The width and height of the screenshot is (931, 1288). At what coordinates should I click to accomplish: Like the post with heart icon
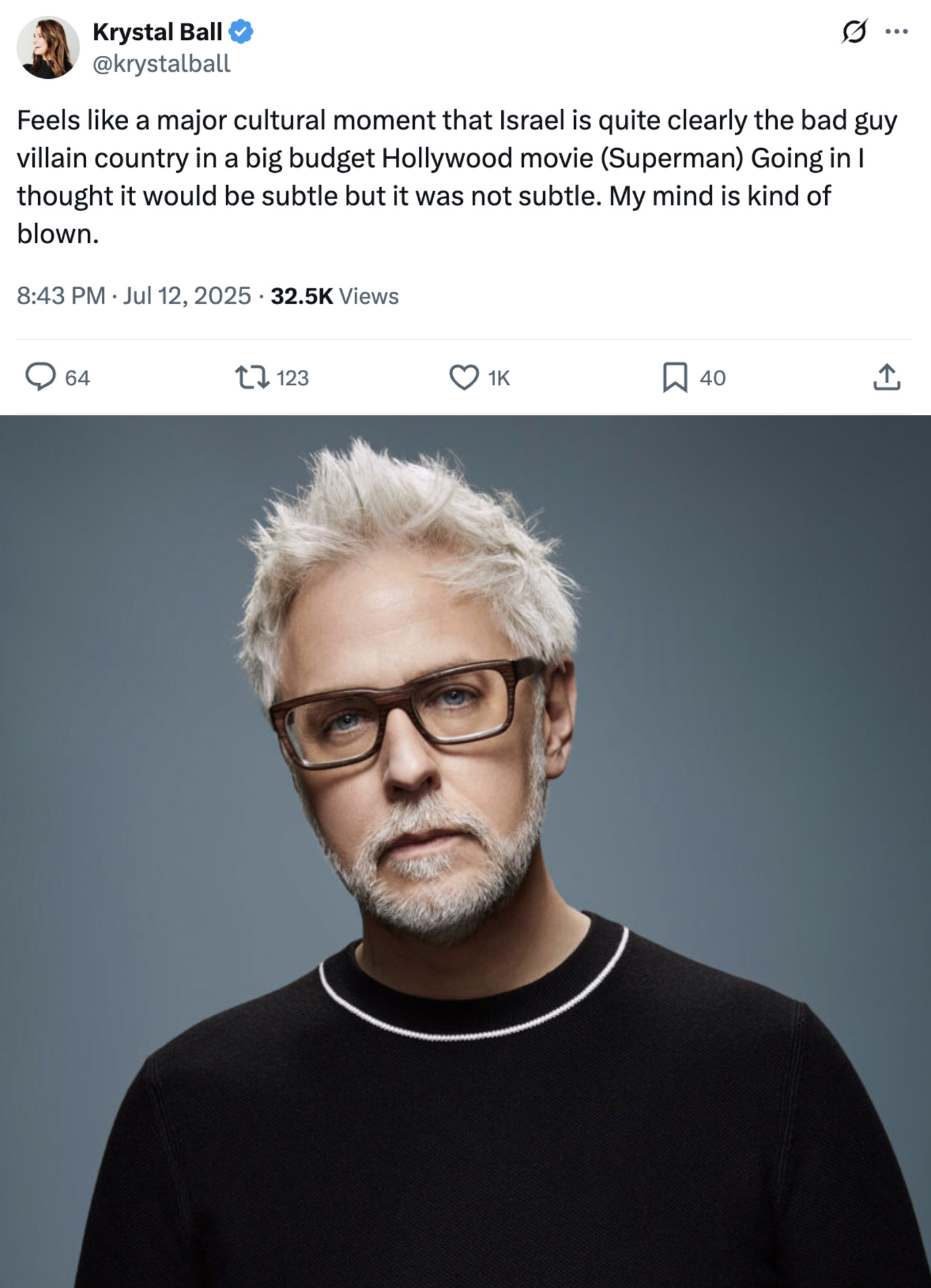pos(464,377)
